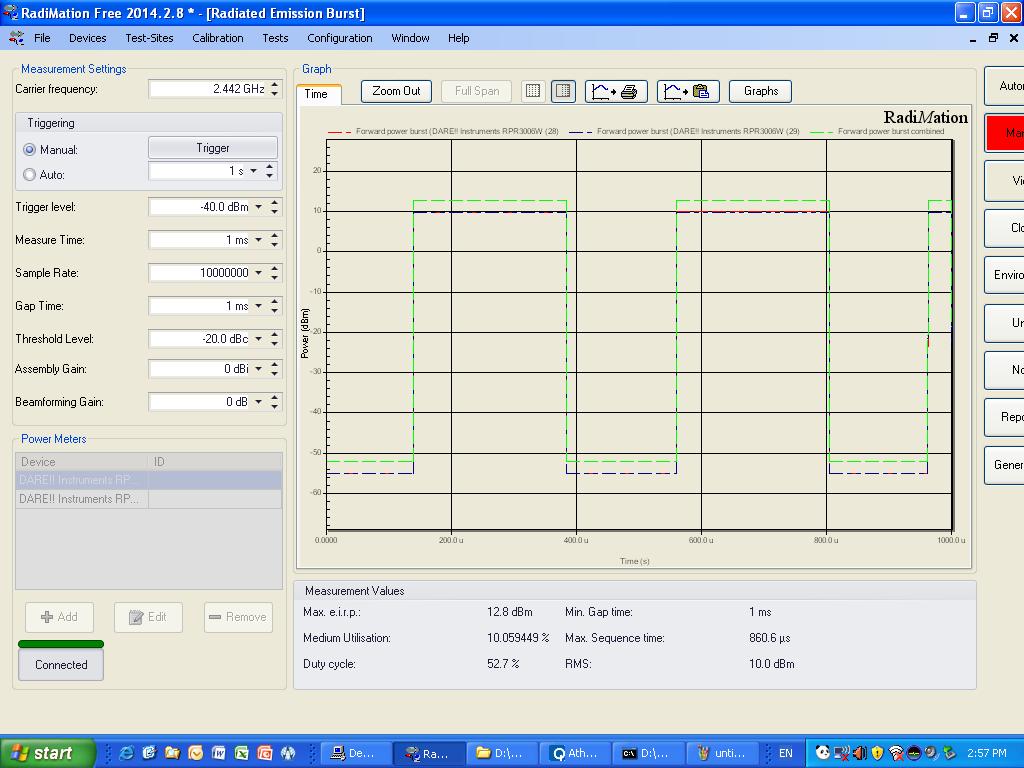
Task: Click the Threshold Level input field
Action: coord(200,339)
